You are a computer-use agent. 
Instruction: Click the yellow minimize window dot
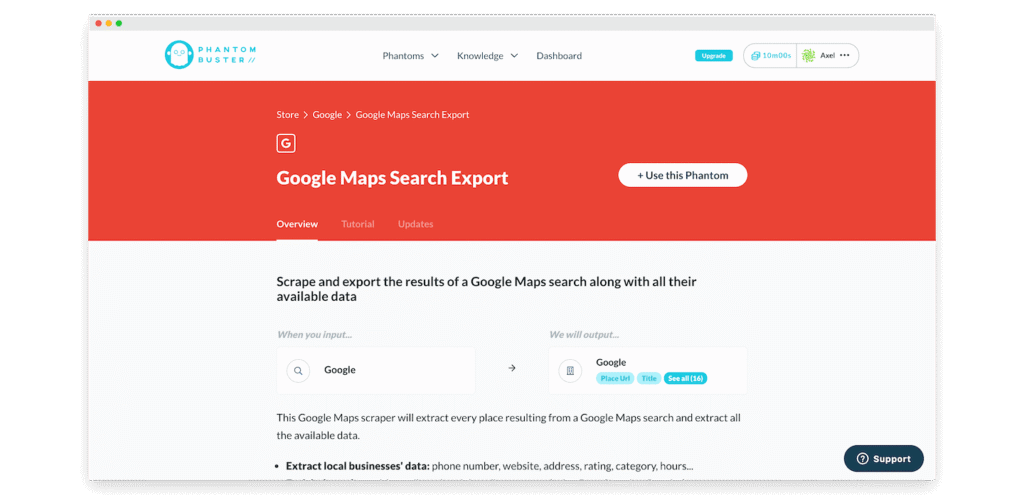click(x=108, y=24)
